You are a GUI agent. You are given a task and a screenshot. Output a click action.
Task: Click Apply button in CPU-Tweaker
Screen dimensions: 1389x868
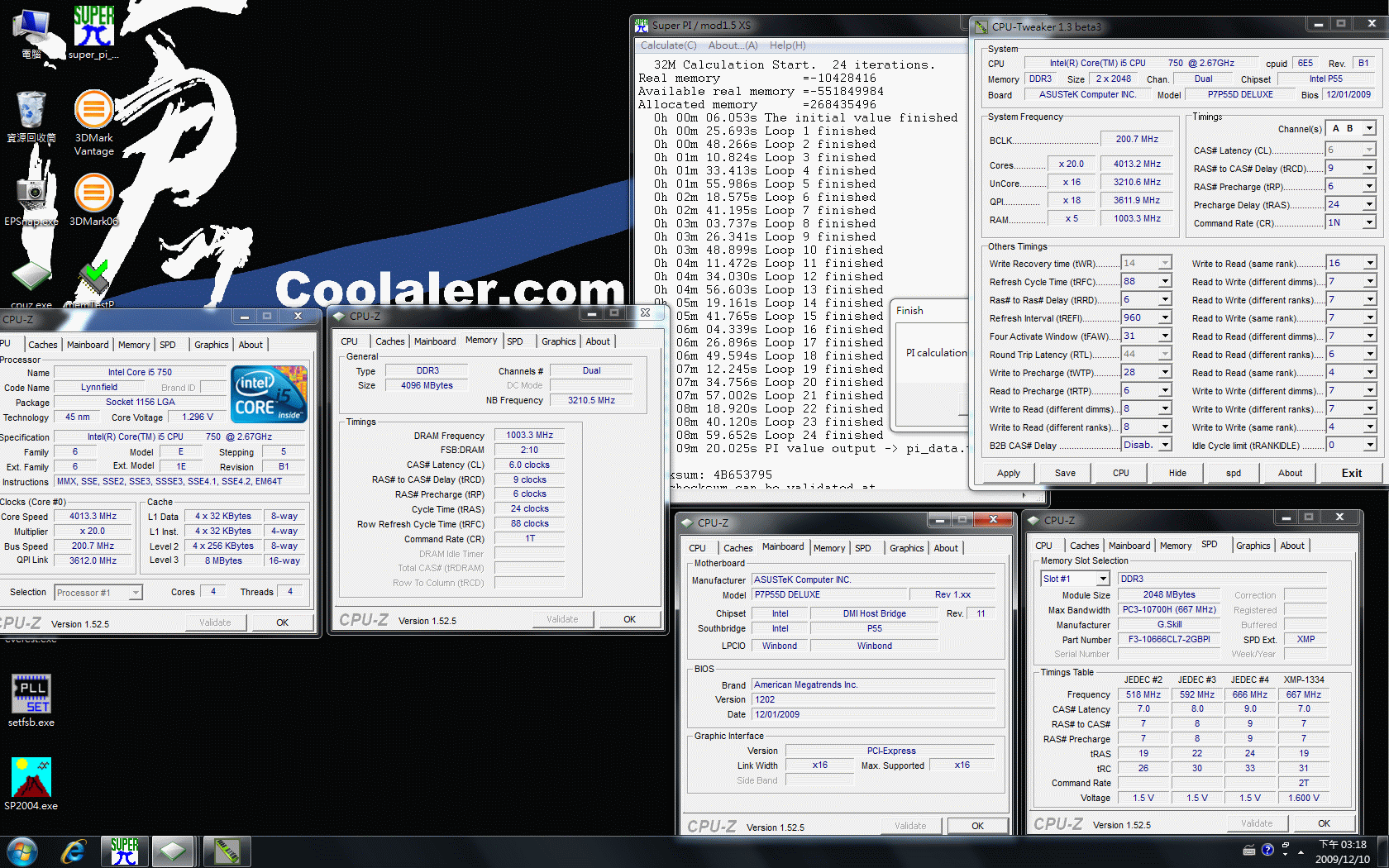click(1008, 474)
